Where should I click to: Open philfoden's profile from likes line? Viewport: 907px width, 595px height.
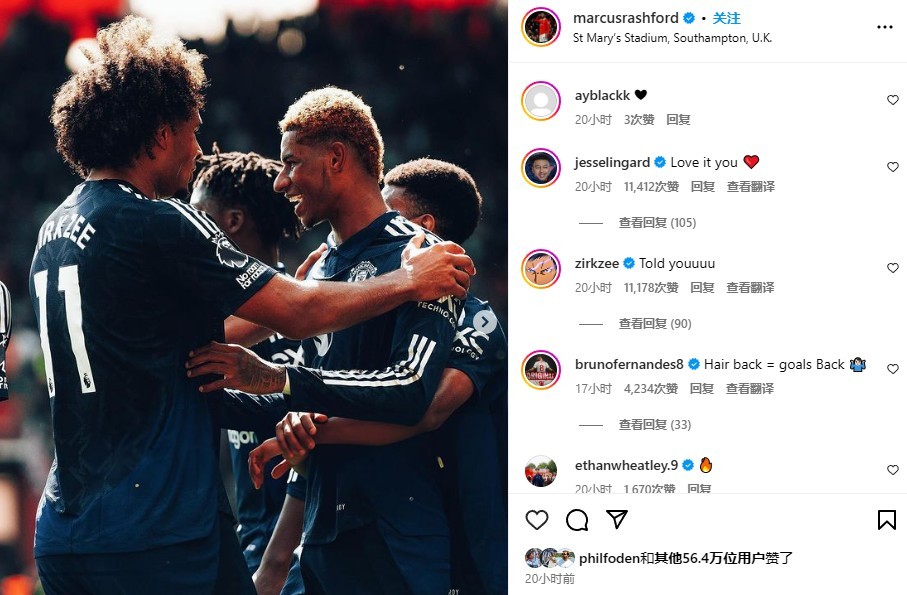tap(609, 558)
